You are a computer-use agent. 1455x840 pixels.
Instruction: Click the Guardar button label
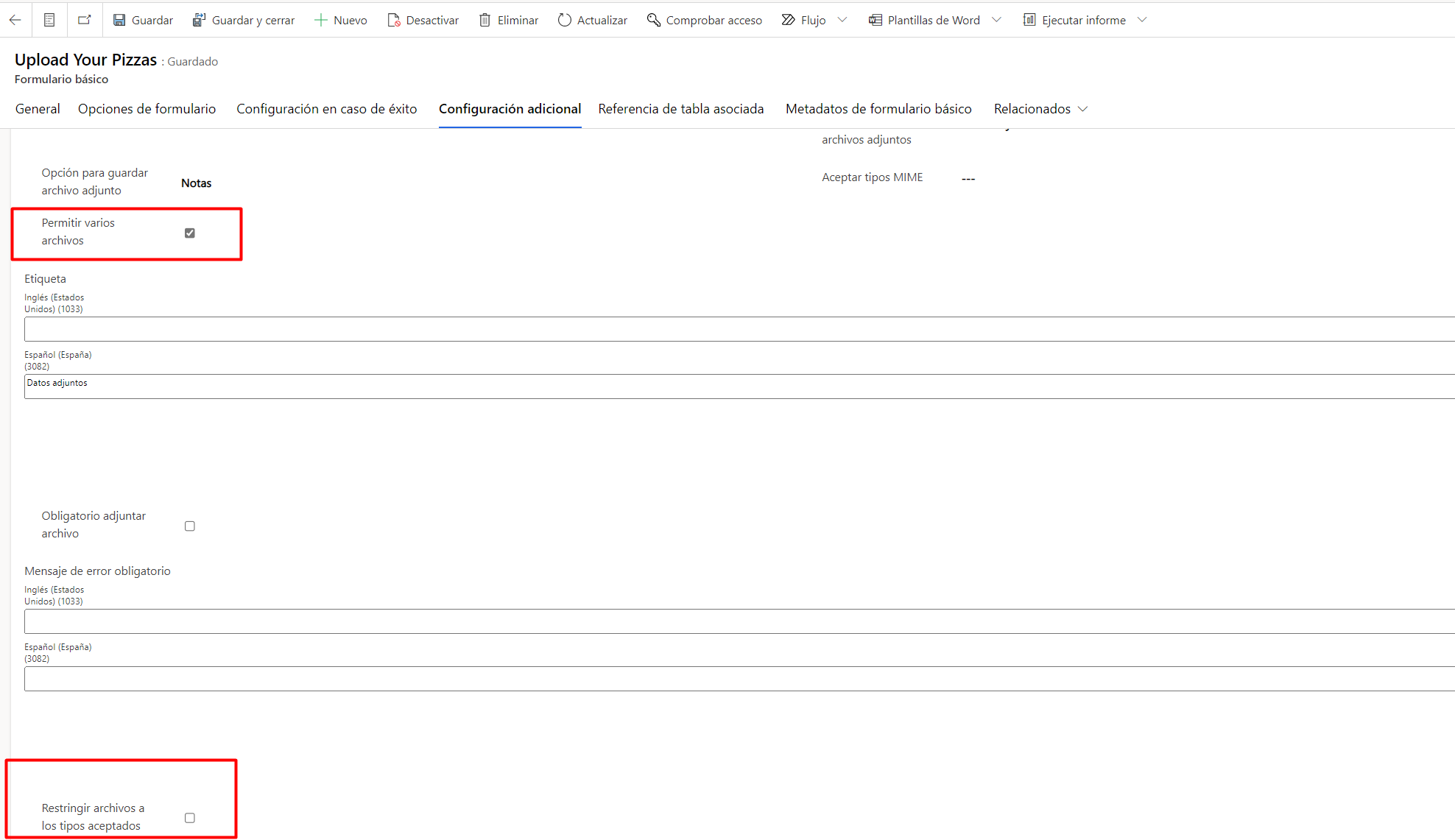click(152, 20)
